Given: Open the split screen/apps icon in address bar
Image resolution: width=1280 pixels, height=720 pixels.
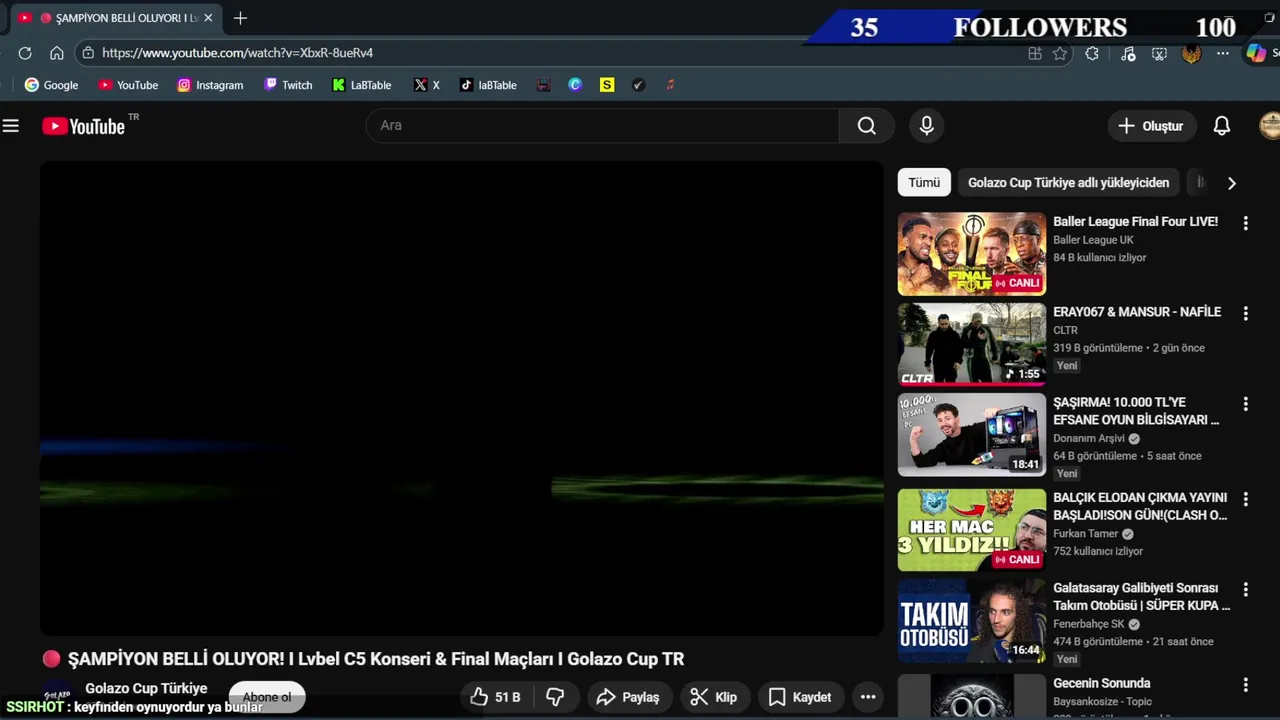Looking at the screenshot, I should tap(1034, 54).
